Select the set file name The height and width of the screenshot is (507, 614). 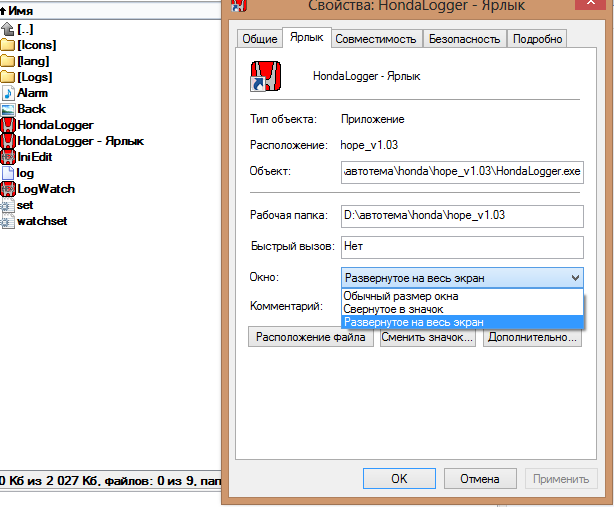coord(25,205)
